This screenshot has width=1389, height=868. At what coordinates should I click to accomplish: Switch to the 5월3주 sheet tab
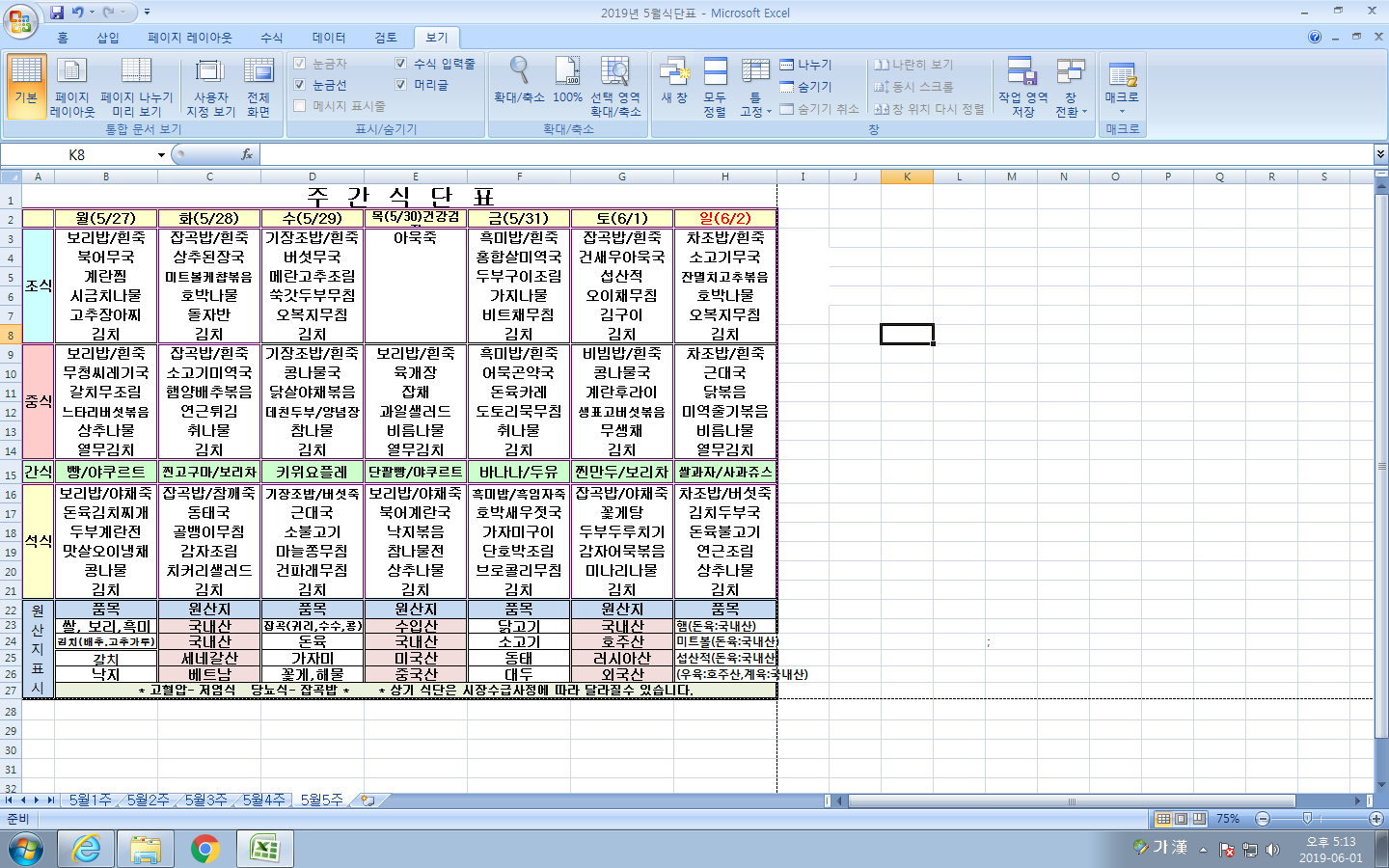pyautogui.click(x=205, y=800)
